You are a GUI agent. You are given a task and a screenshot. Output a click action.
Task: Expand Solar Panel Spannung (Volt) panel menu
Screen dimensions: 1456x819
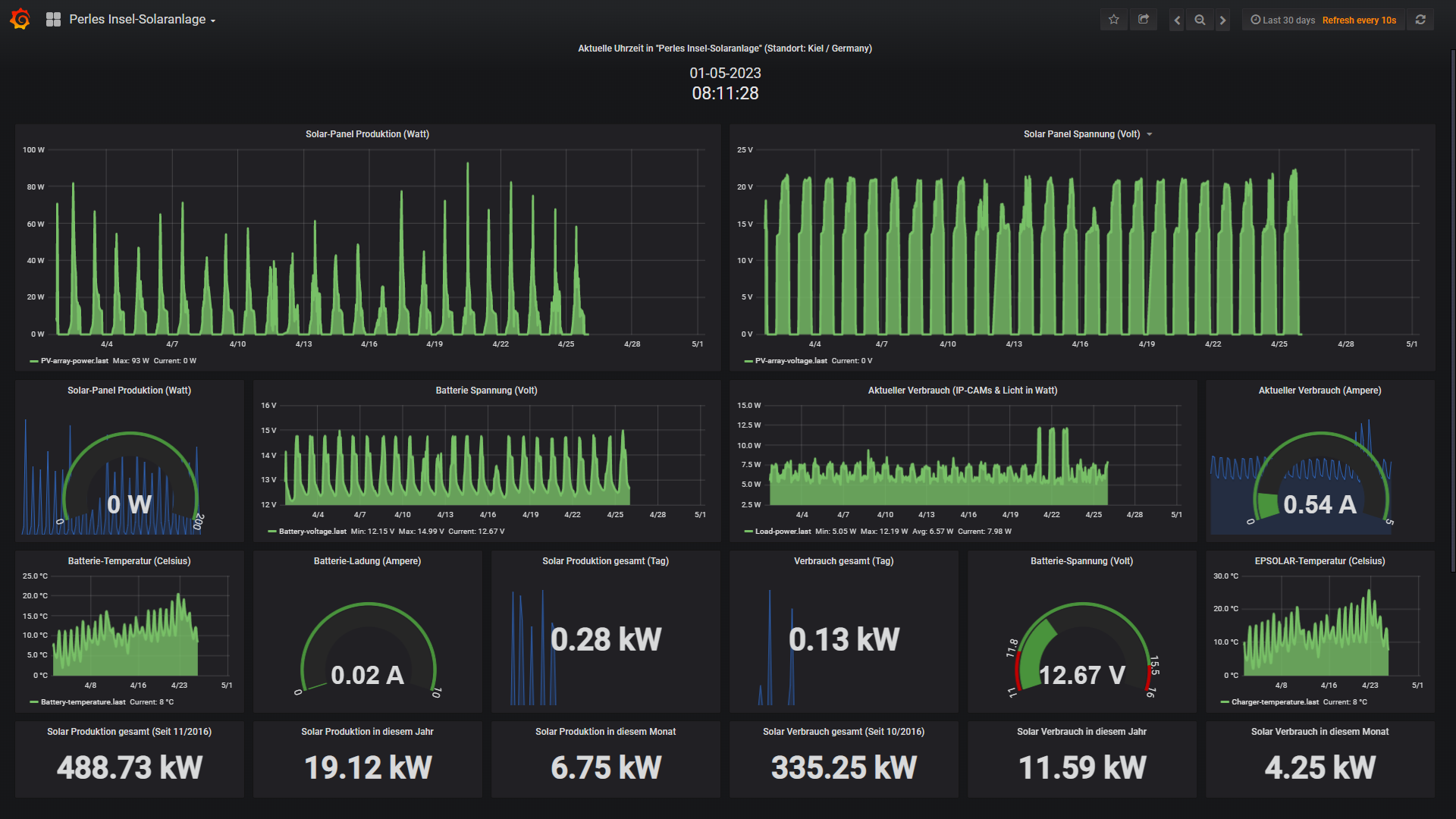click(1149, 134)
